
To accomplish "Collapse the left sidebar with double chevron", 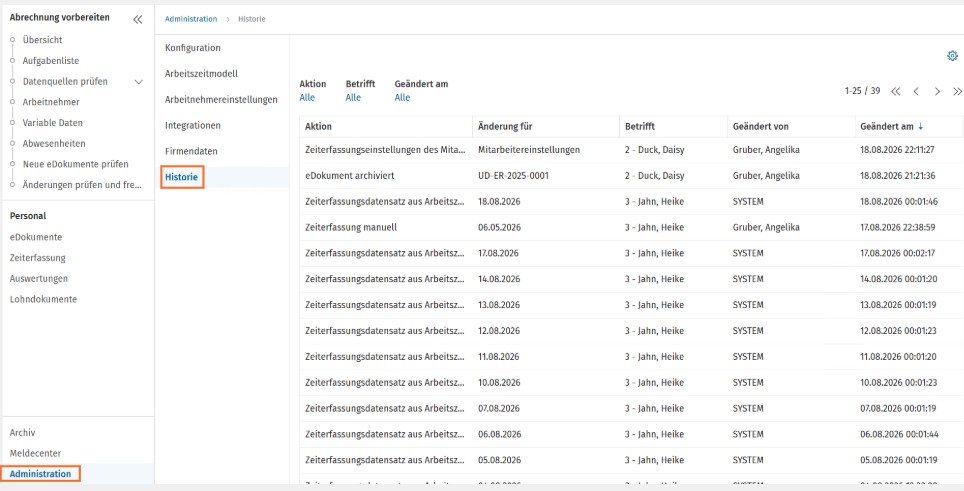I will 138,20.
